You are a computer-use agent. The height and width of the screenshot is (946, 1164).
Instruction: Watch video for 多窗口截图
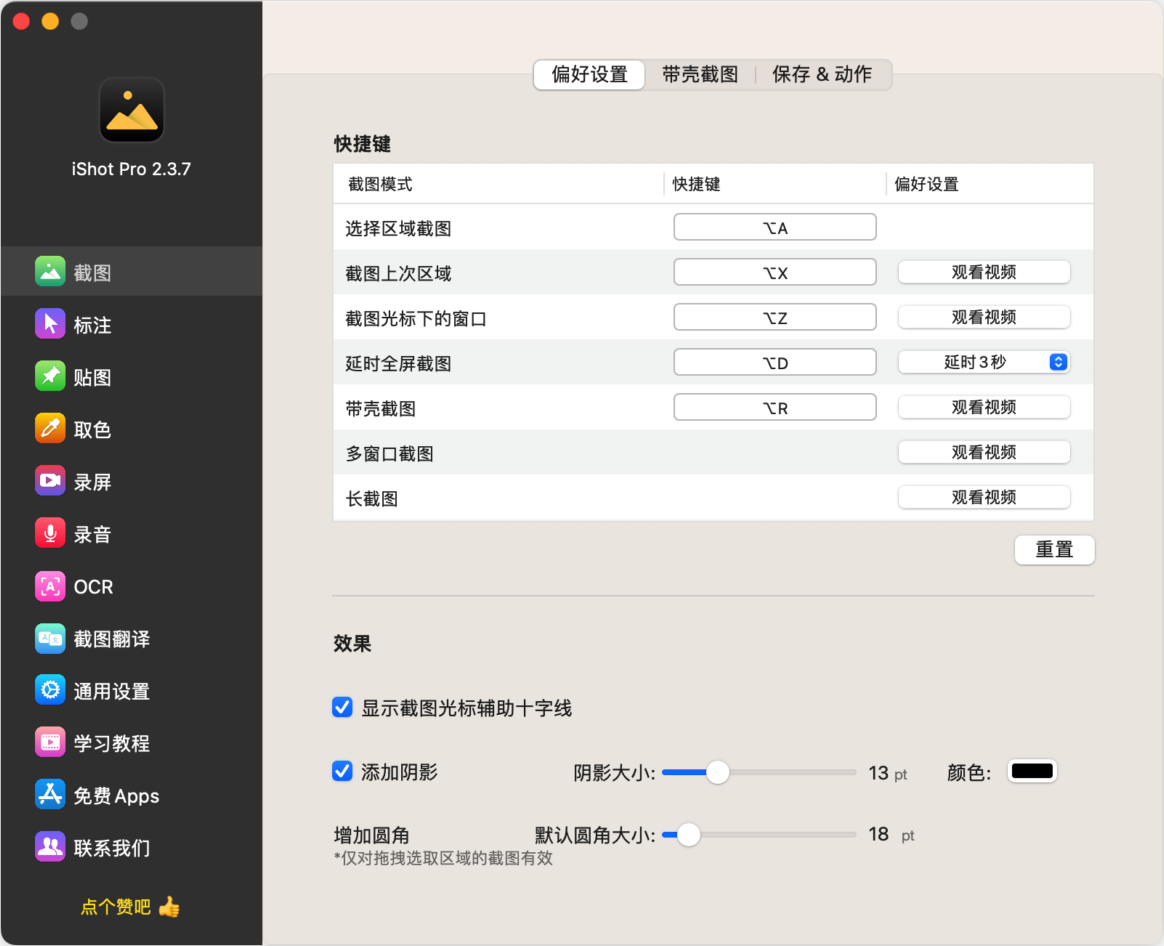(x=984, y=452)
